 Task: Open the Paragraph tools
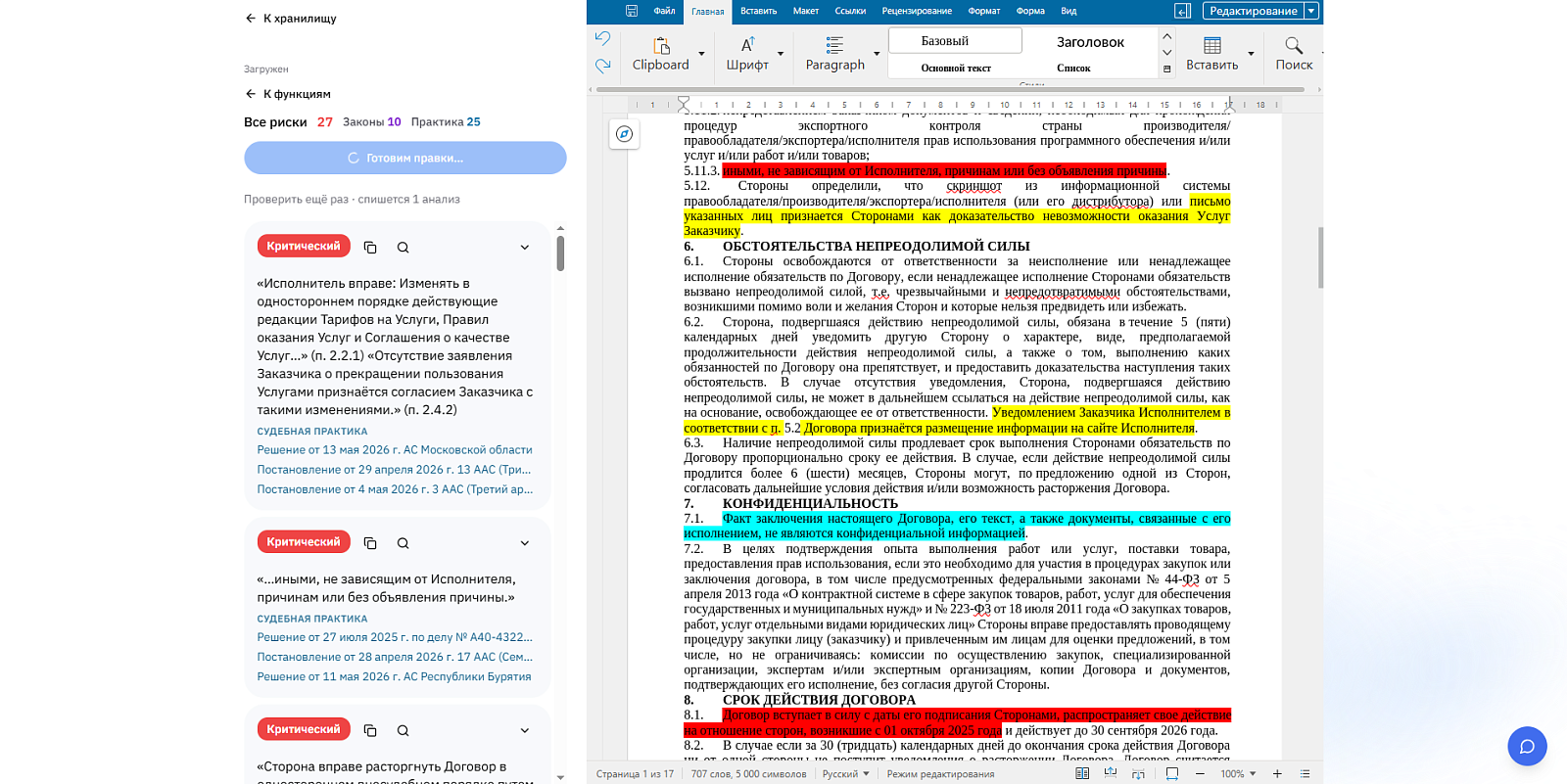834,54
